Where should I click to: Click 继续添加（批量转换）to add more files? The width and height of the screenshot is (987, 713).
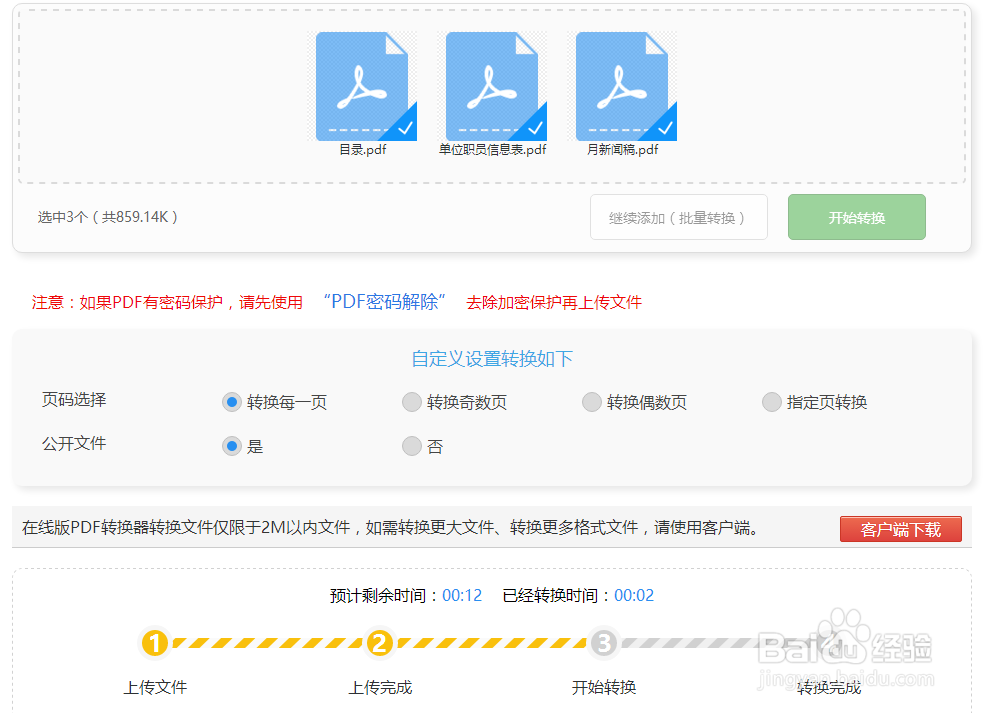click(679, 217)
